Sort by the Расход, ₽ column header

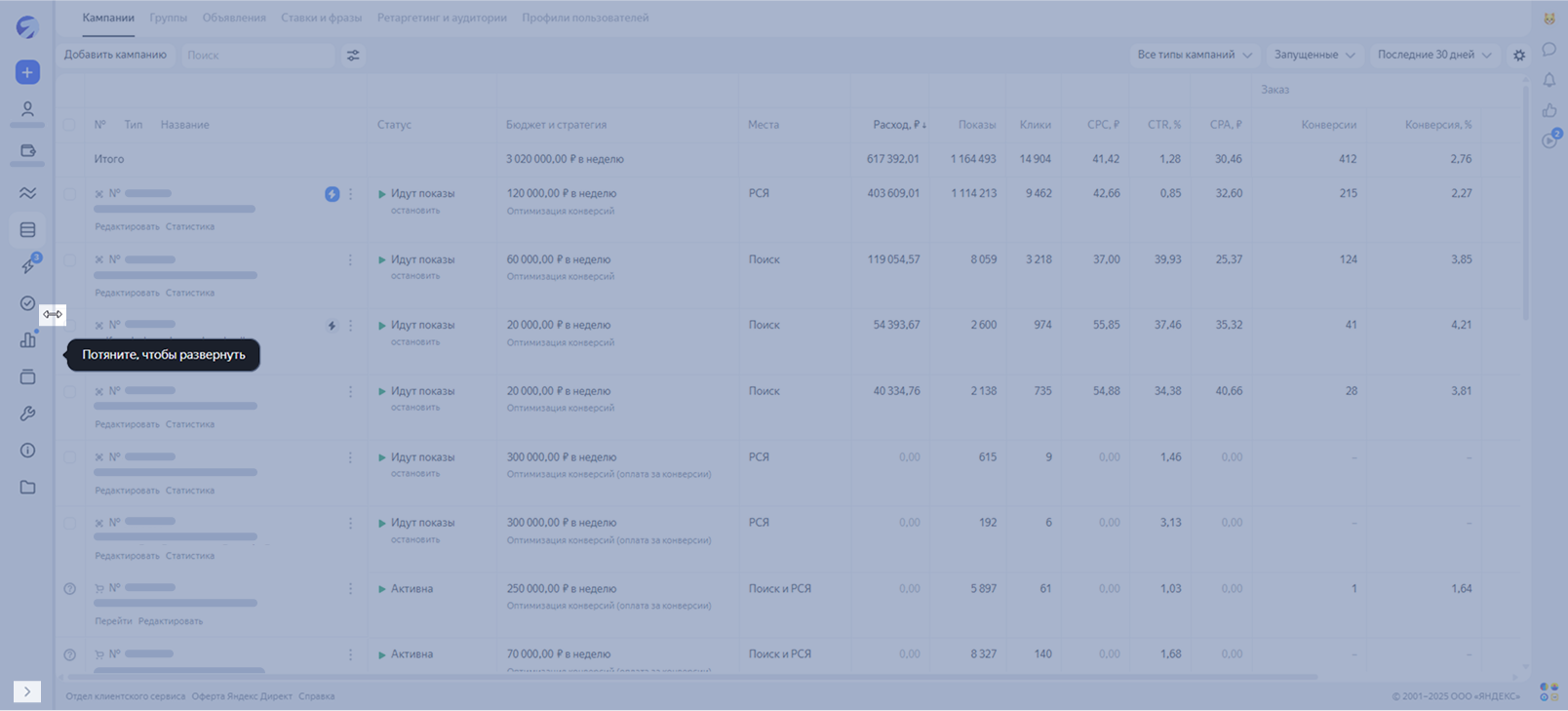pyautogui.click(x=899, y=125)
